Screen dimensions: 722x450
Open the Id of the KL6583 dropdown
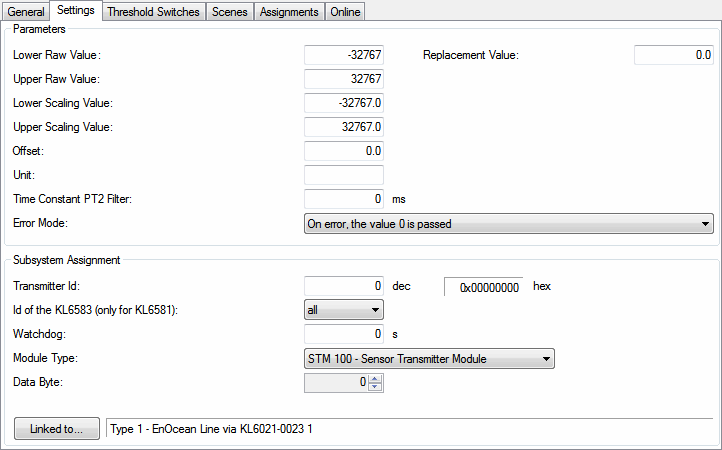coord(344,310)
